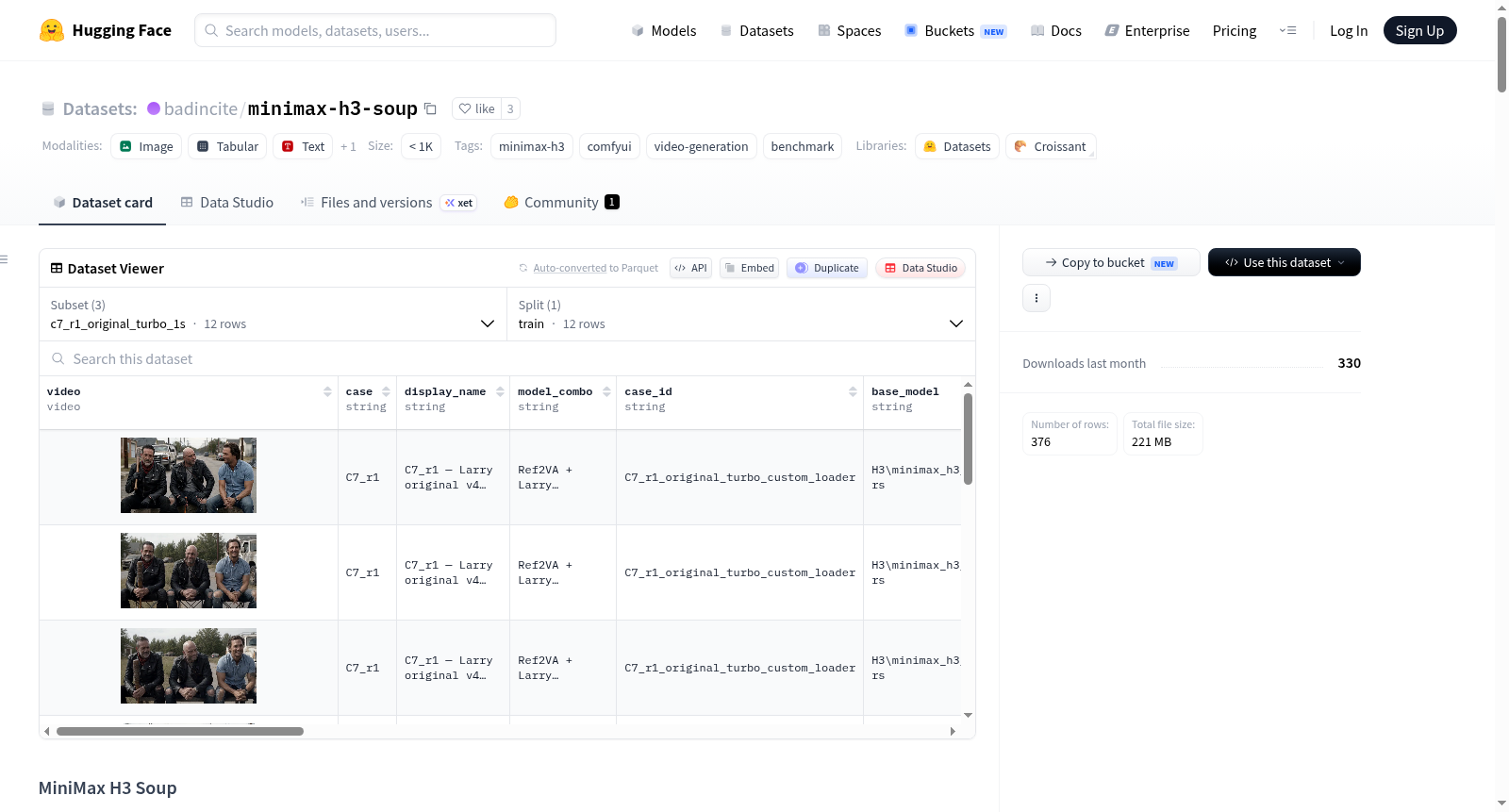Click the Log In link

(1349, 30)
